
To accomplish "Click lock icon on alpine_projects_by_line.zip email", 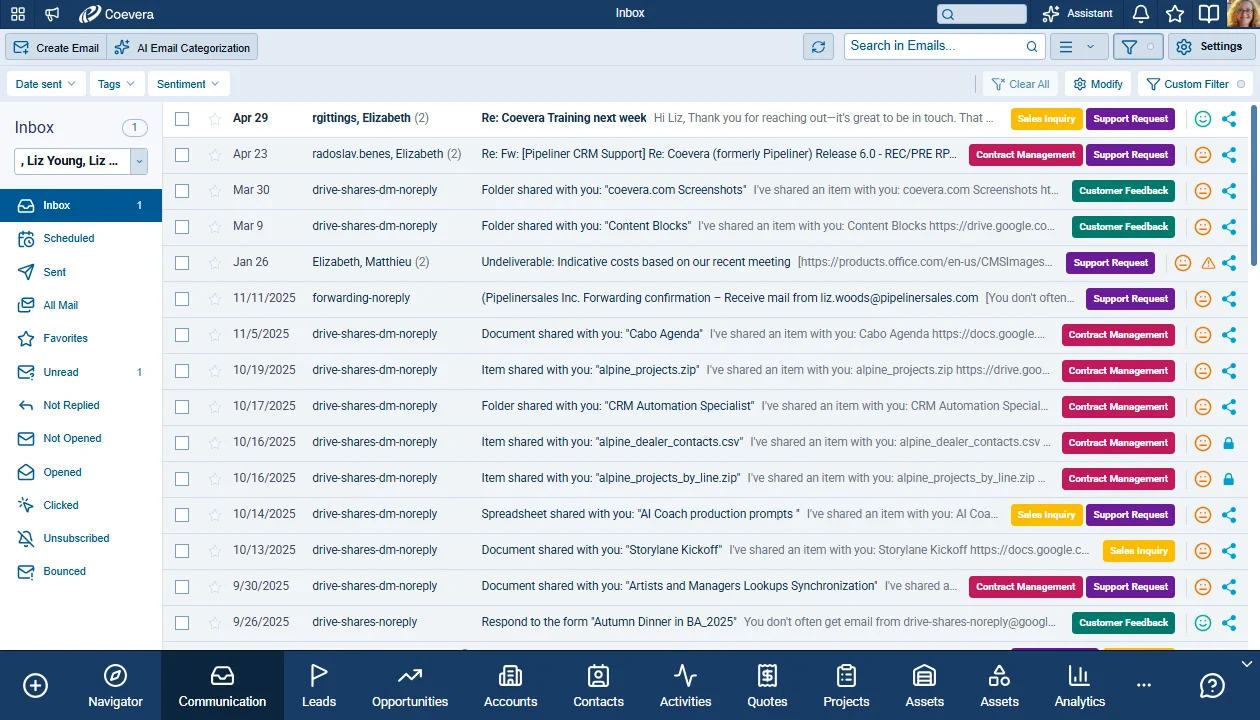I will tap(1229, 479).
